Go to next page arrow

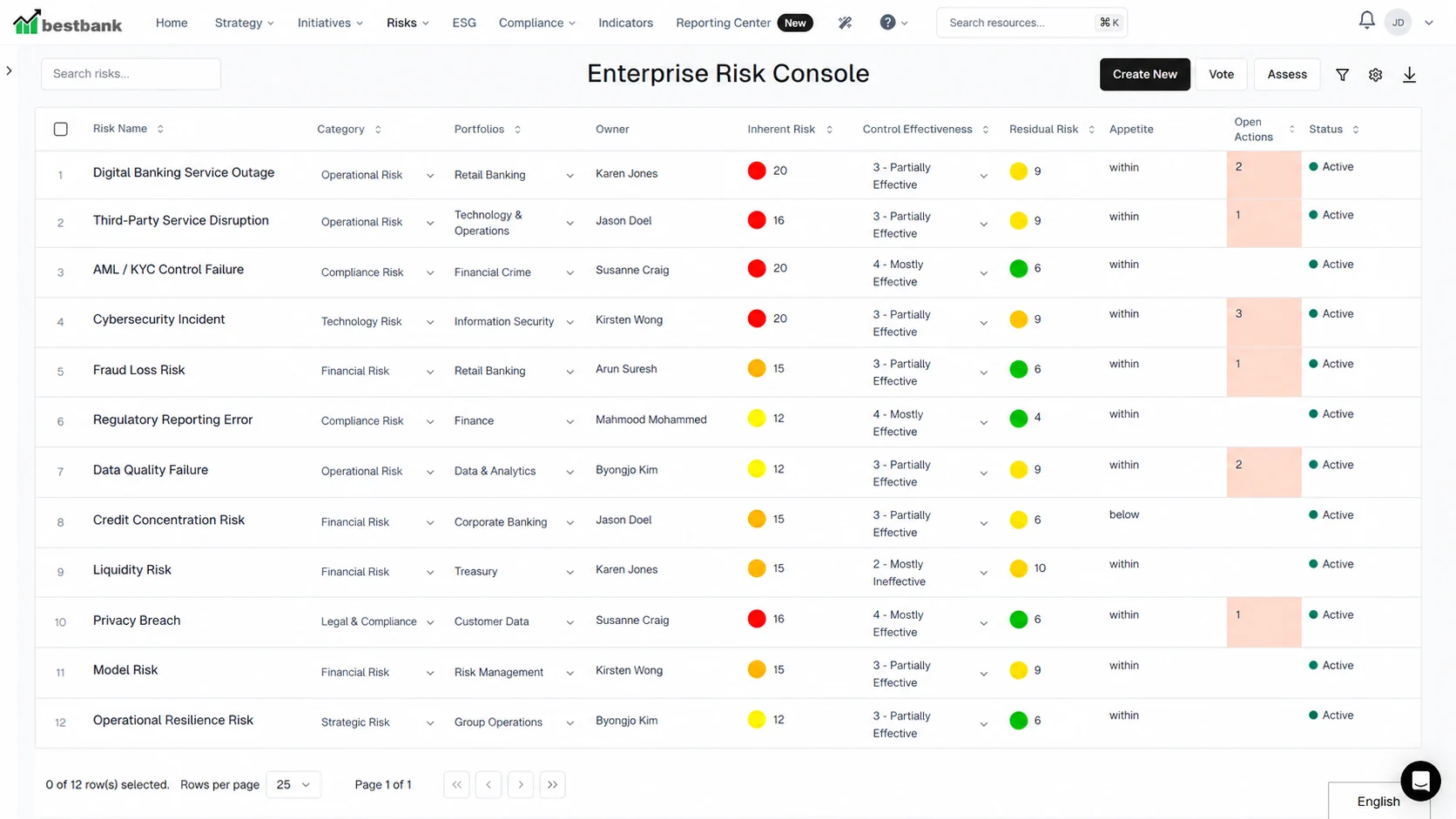(x=521, y=784)
